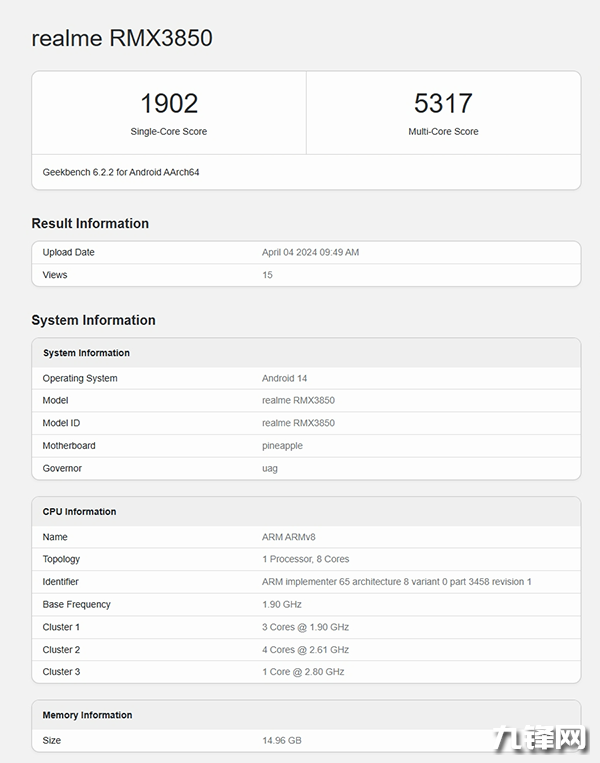Click the Base Frequency value 1.90 GHz
The height and width of the screenshot is (763, 600).
click(x=282, y=604)
